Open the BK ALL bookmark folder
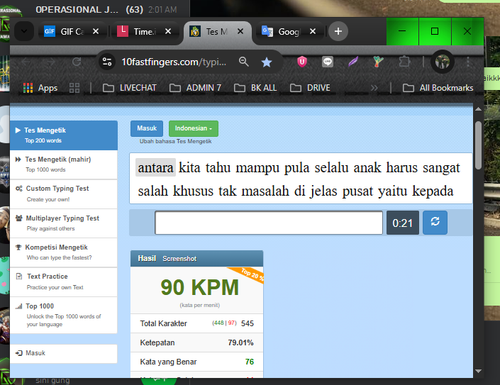The height and width of the screenshot is (385, 500). coord(255,88)
